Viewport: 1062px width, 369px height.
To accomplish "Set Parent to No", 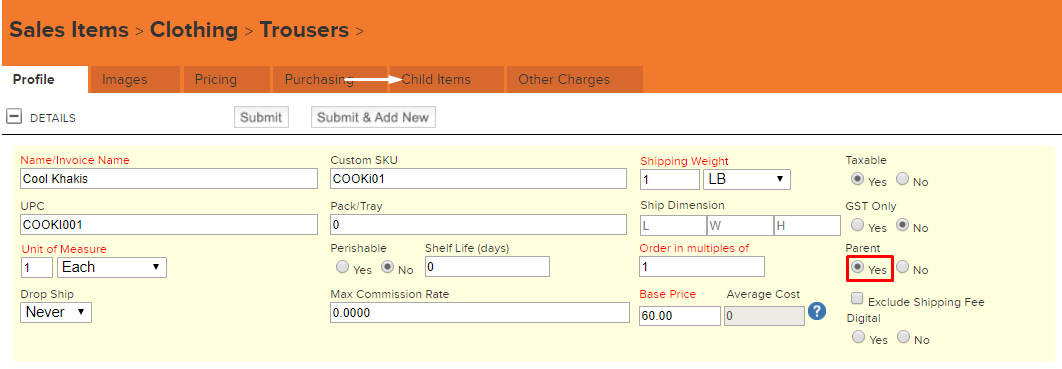I will click(x=903, y=267).
